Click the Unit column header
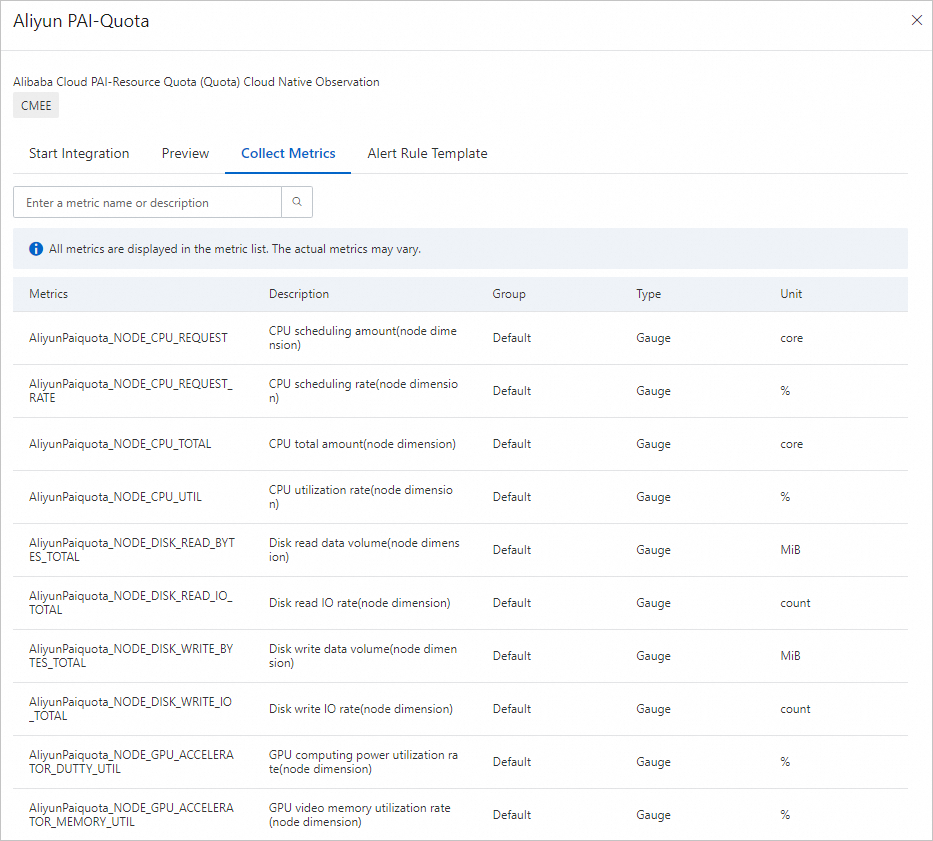This screenshot has width=933, height=841. coord(791,294)
